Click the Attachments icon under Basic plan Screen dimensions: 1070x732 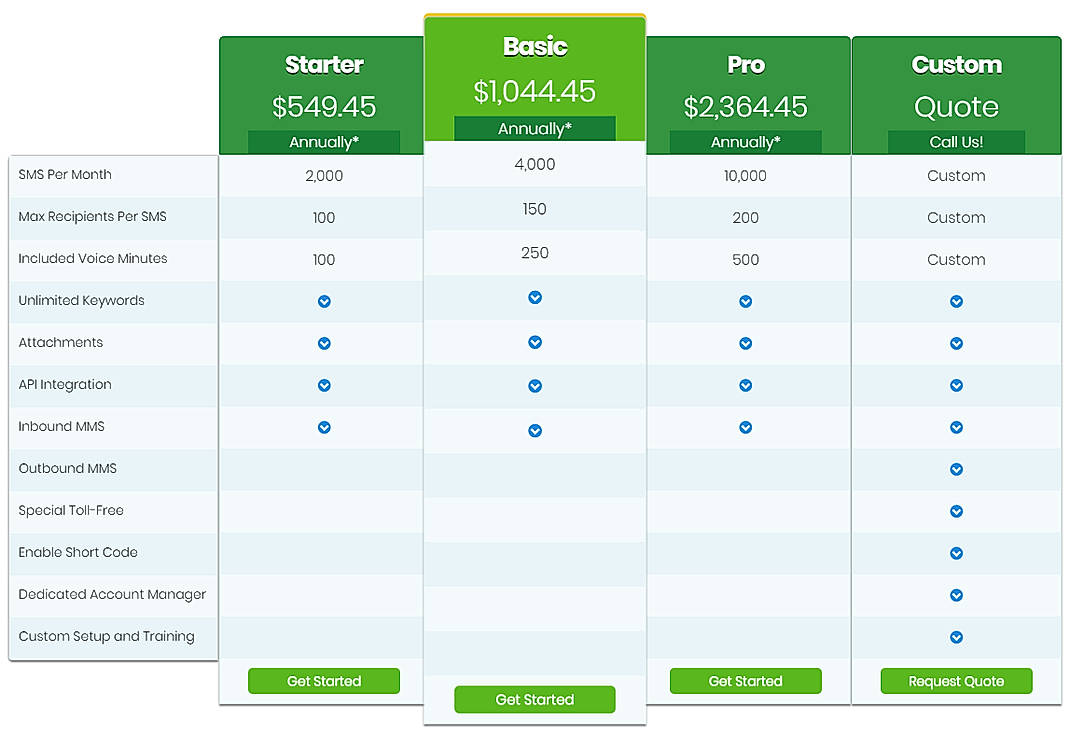535,343
